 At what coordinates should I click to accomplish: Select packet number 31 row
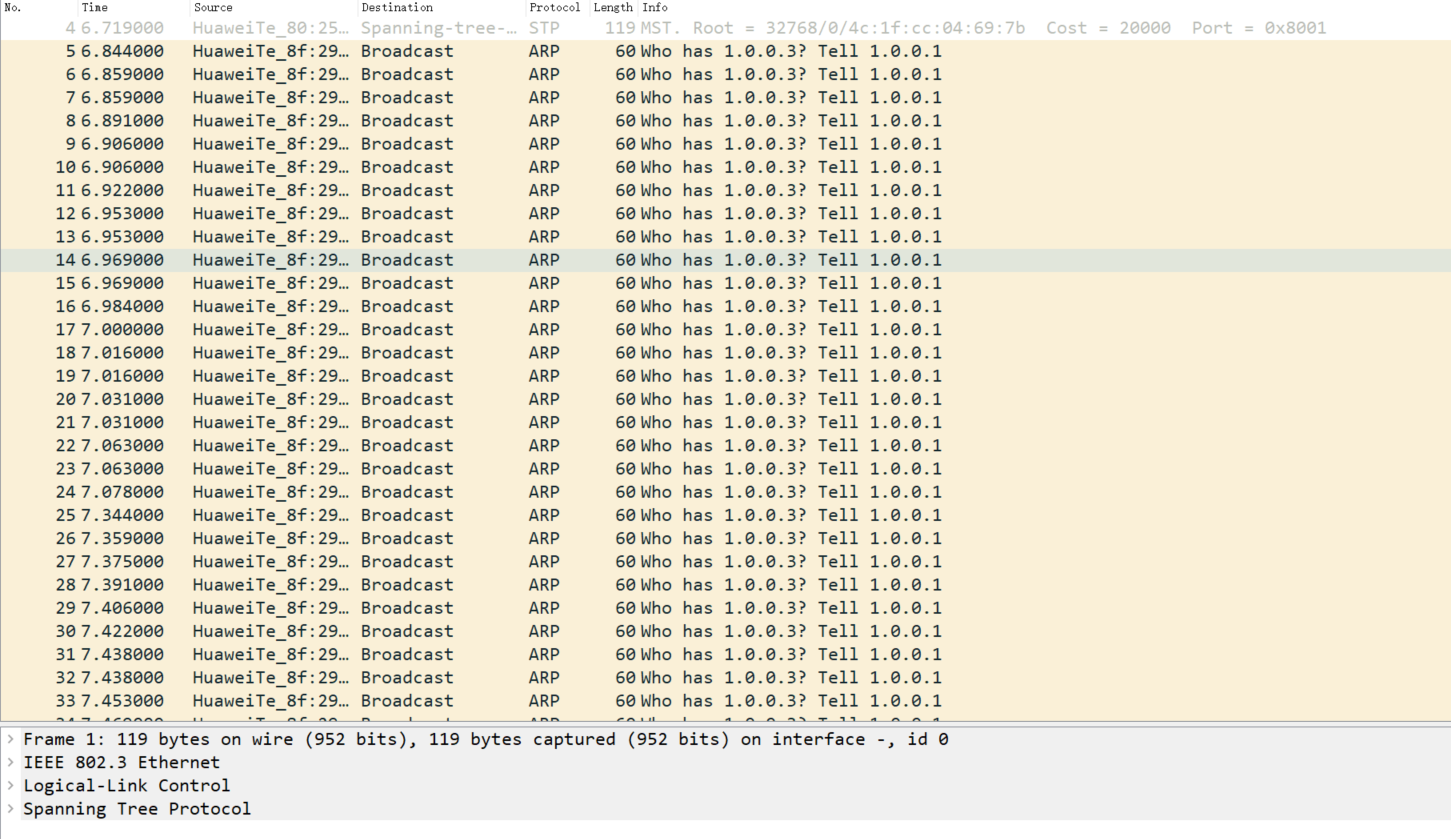coord(725,654)
